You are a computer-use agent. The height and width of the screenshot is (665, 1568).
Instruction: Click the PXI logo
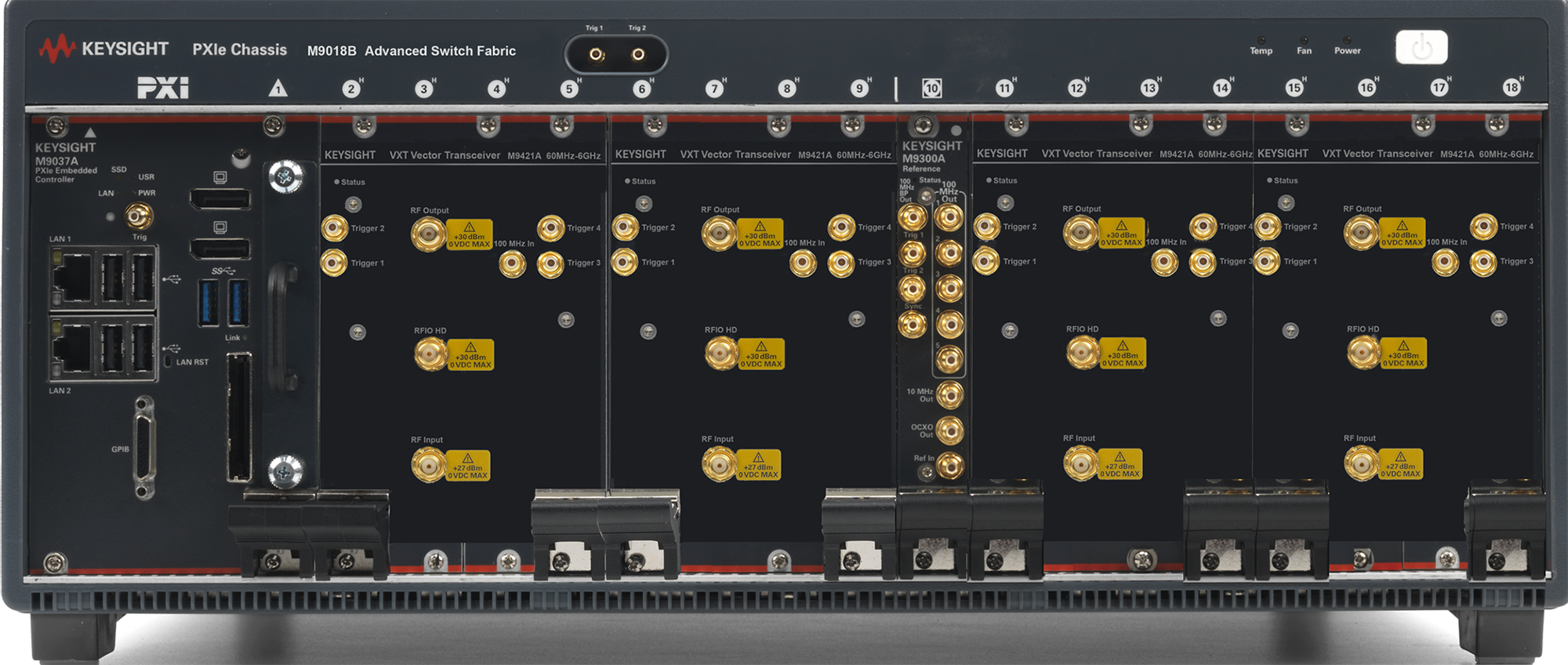tap(163, 88)
